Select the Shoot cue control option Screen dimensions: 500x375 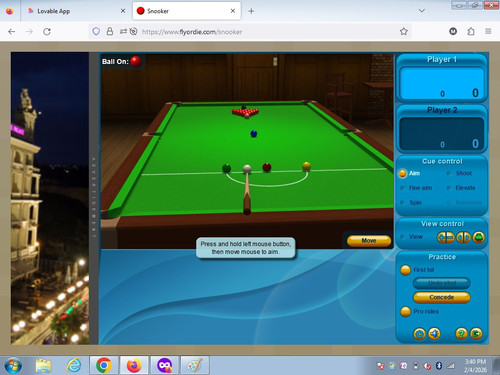click(x=459, y=173)
